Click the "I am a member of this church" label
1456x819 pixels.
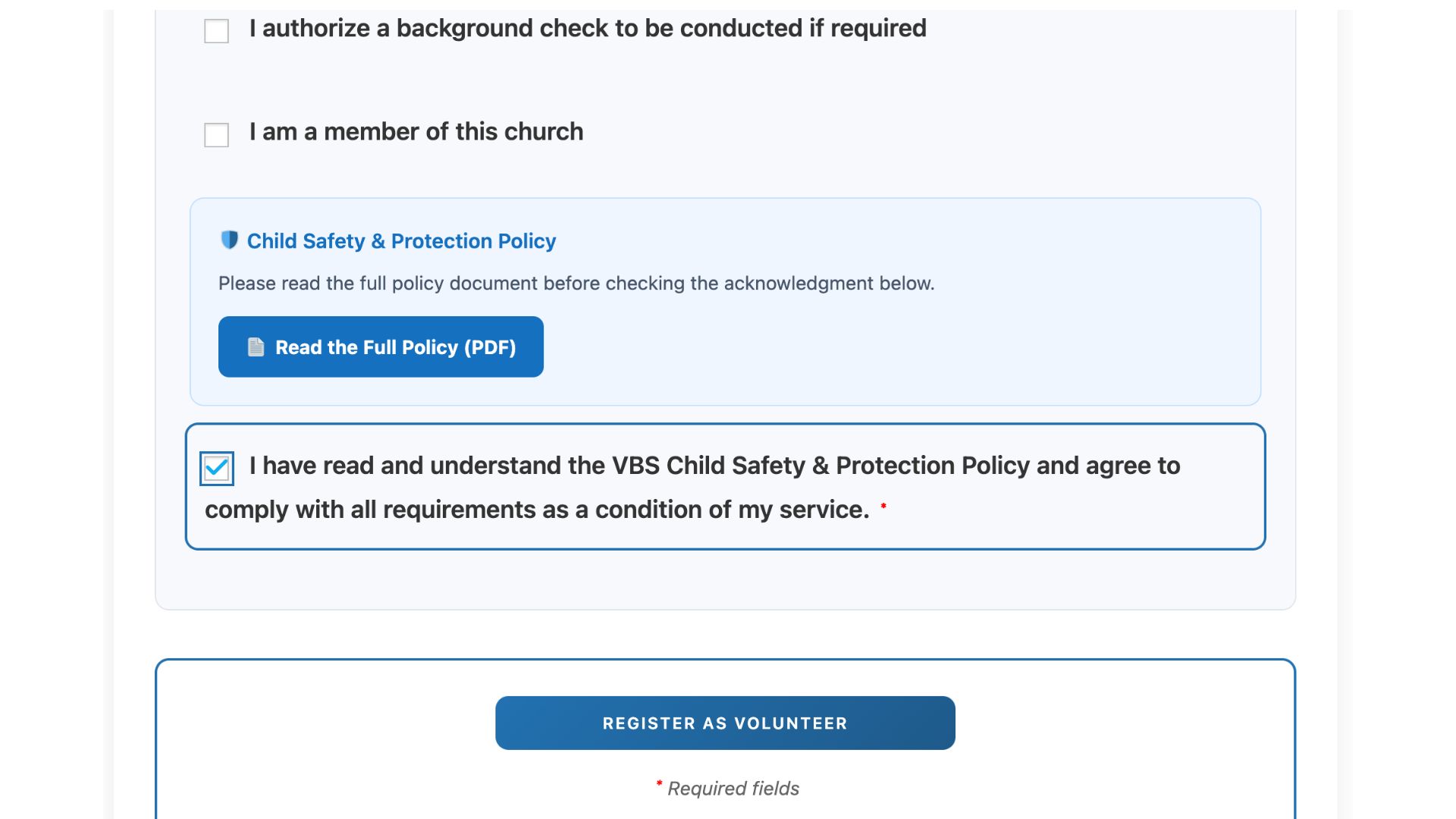416,132
